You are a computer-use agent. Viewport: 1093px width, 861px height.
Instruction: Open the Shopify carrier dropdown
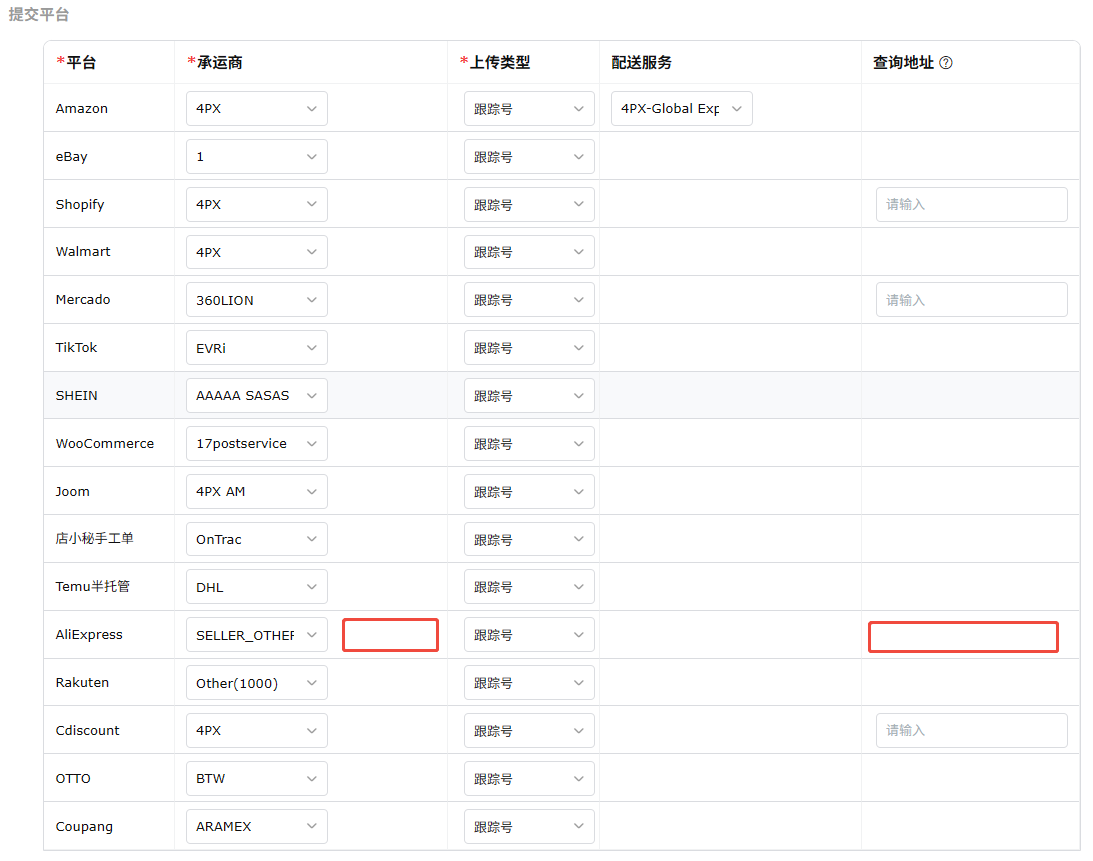tap(257, 204)
